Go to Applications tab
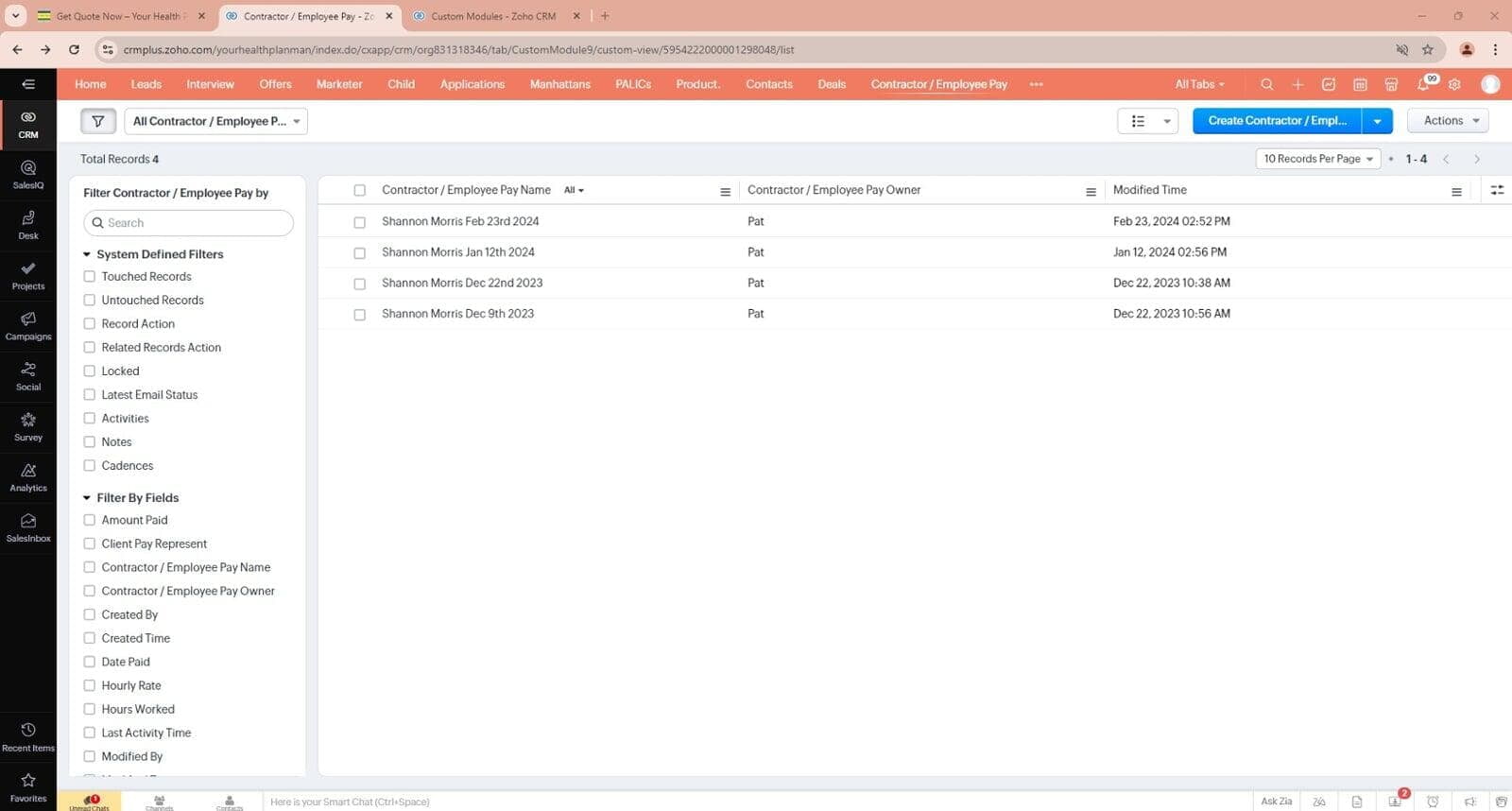This screenshot has height=811, width=1512. coord(472,84)
